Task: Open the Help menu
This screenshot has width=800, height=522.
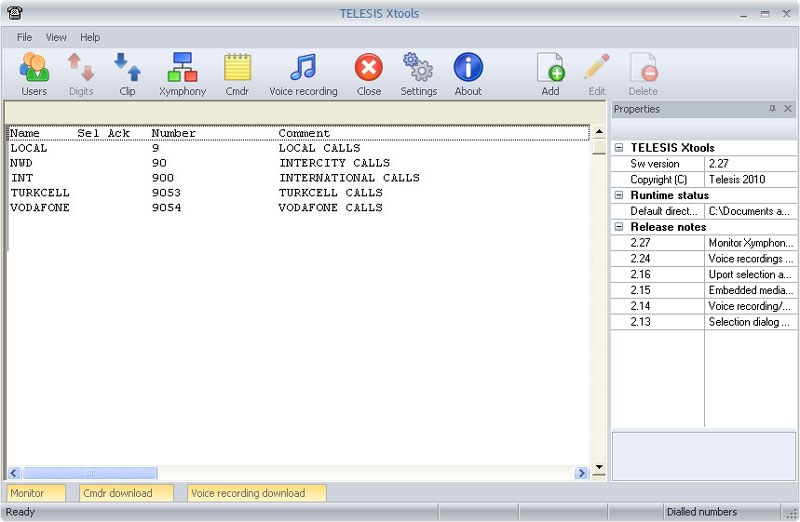Action: [x=90, y=37]
